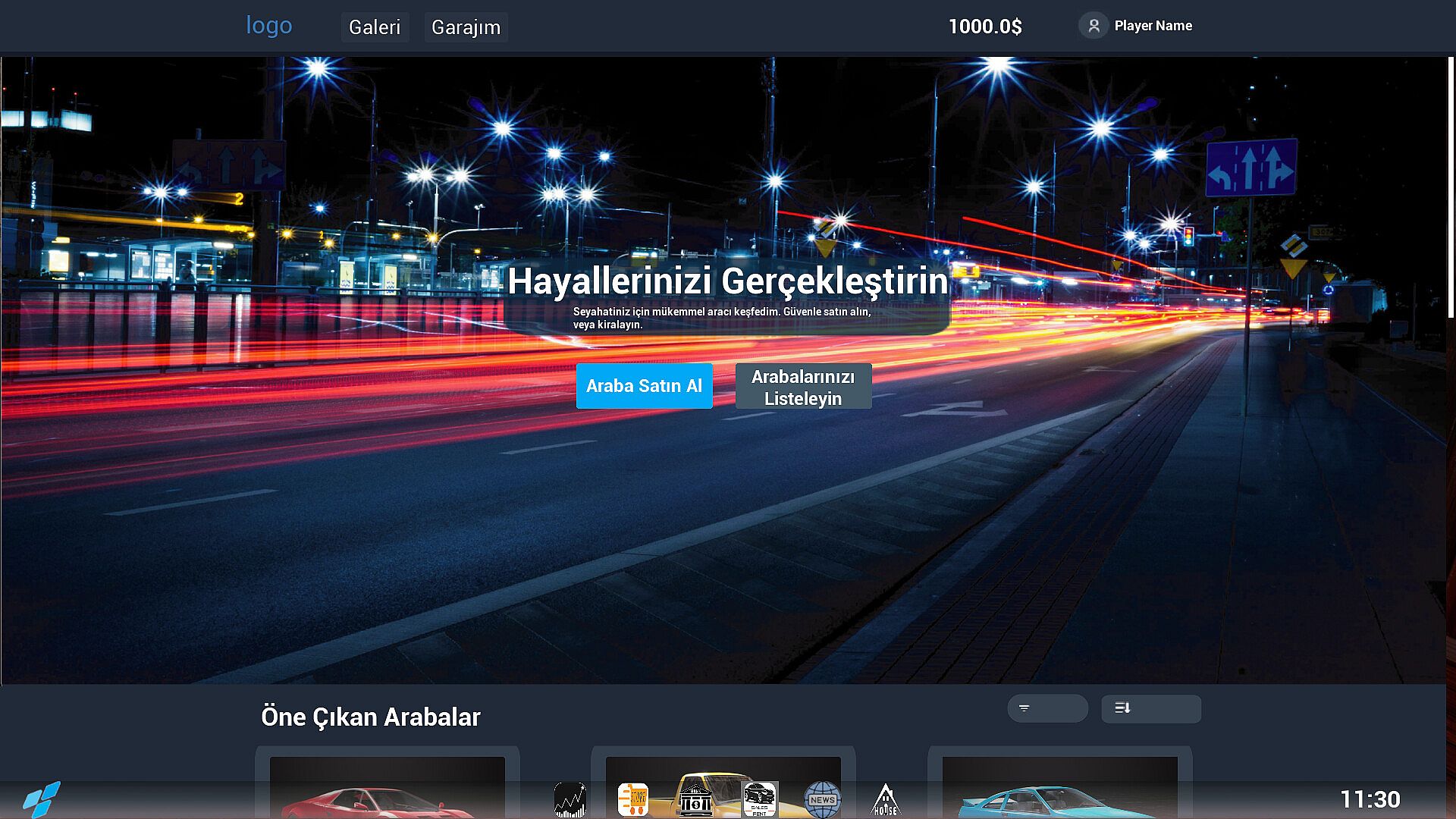Switch to the Galeri tab

pyautogui.click(x=375, y=27)
